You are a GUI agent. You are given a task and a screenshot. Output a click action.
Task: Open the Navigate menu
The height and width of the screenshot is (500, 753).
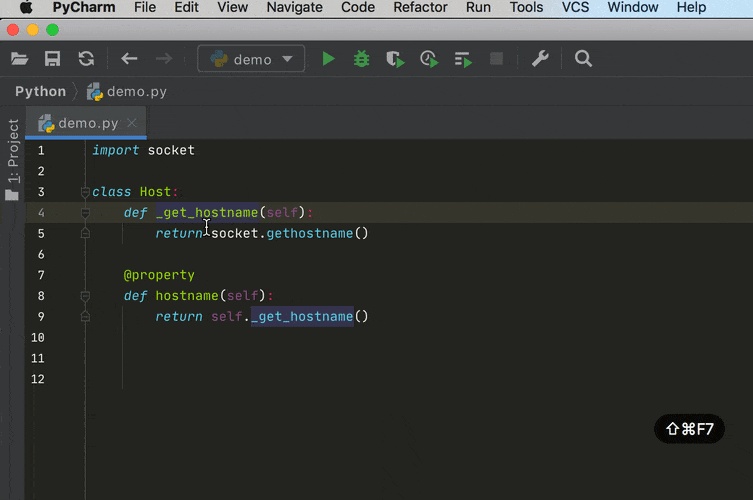294,7
